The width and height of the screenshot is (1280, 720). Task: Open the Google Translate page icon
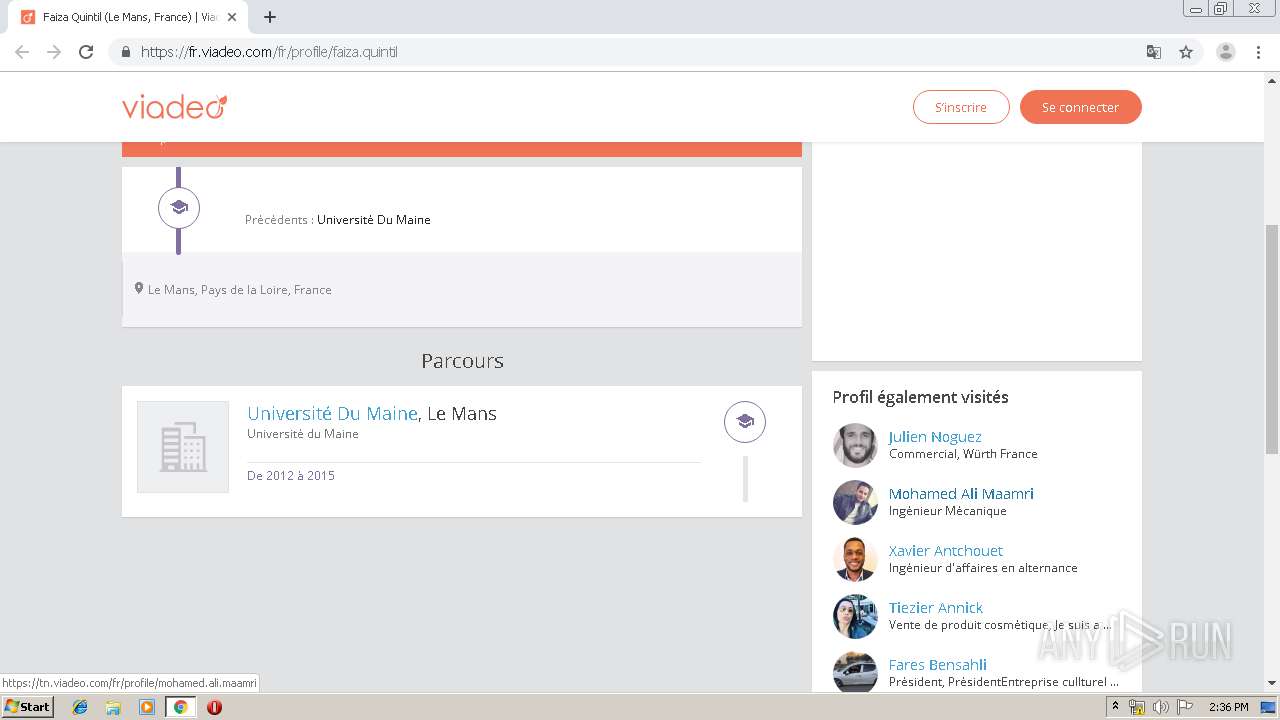(1153, 52)
